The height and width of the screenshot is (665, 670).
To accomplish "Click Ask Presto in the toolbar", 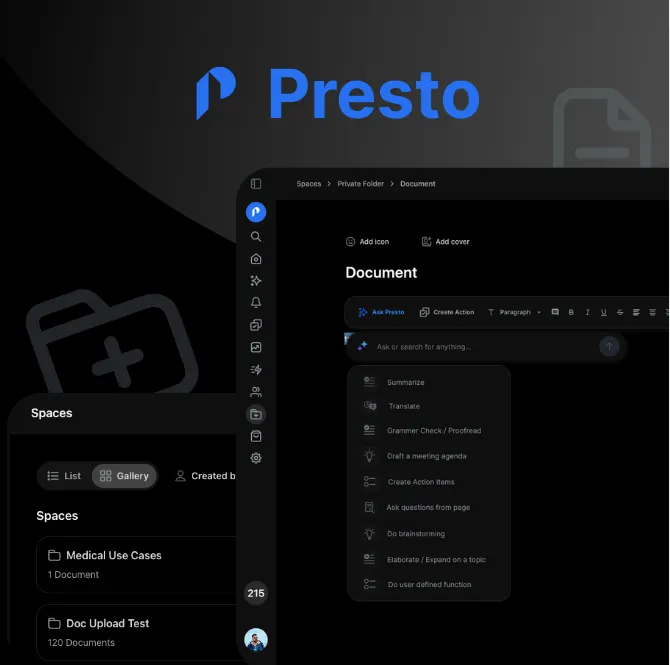I will point(381,312).
